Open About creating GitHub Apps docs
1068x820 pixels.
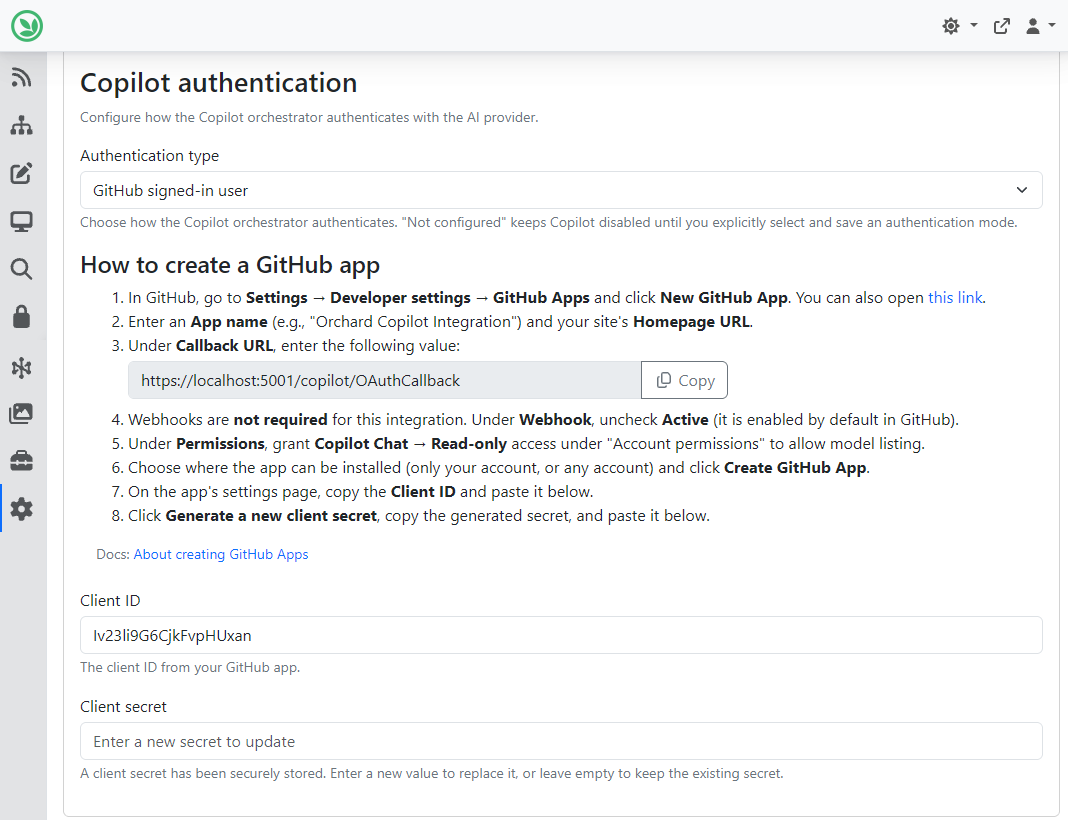[221, 554]
